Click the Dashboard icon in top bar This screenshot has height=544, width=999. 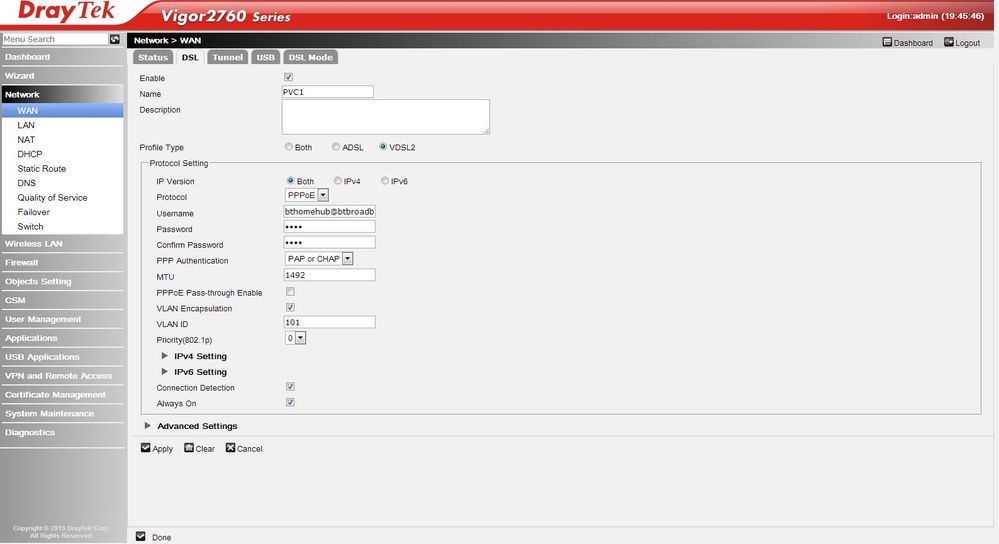(887, 42)
